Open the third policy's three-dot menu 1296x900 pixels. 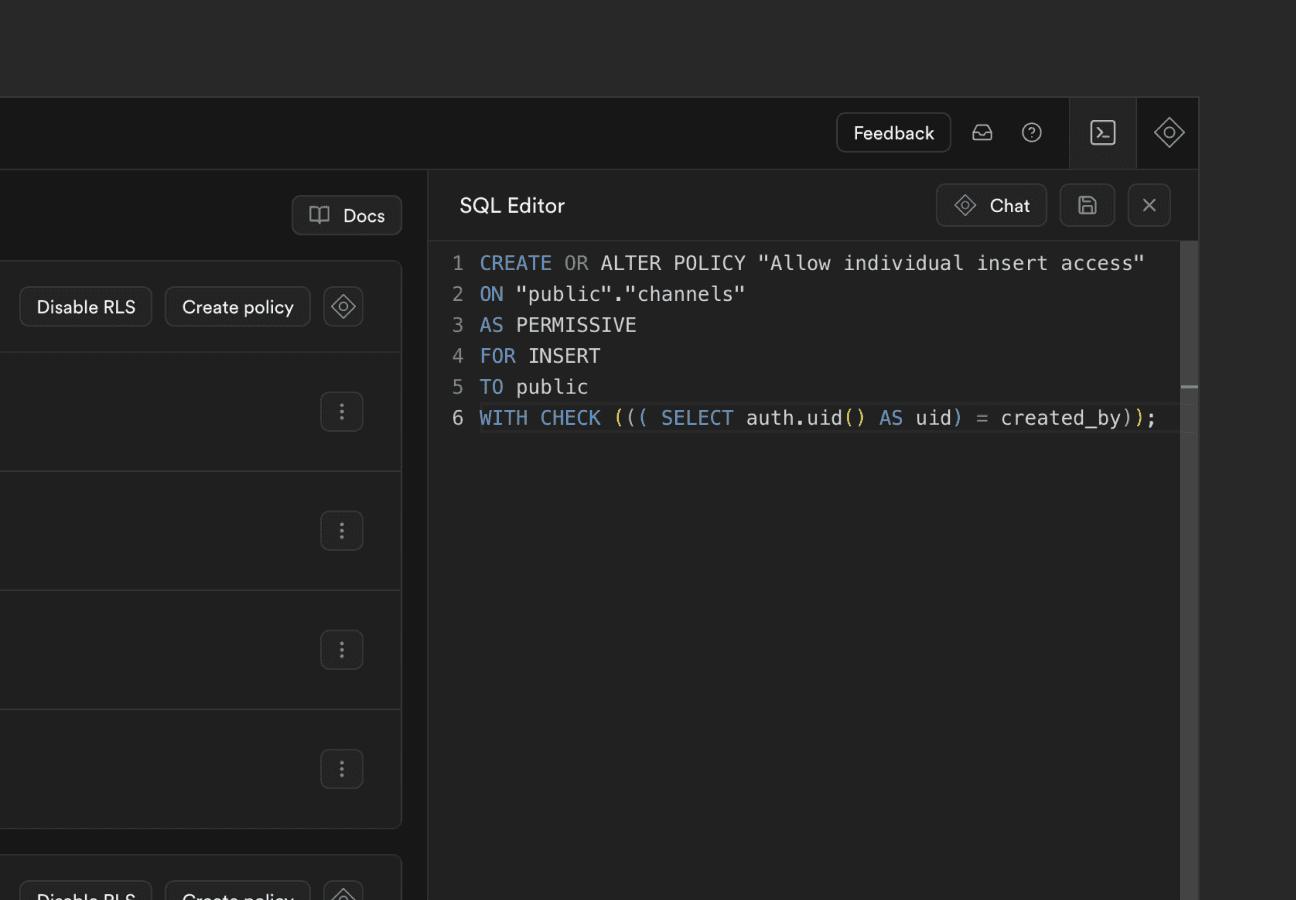342,650
